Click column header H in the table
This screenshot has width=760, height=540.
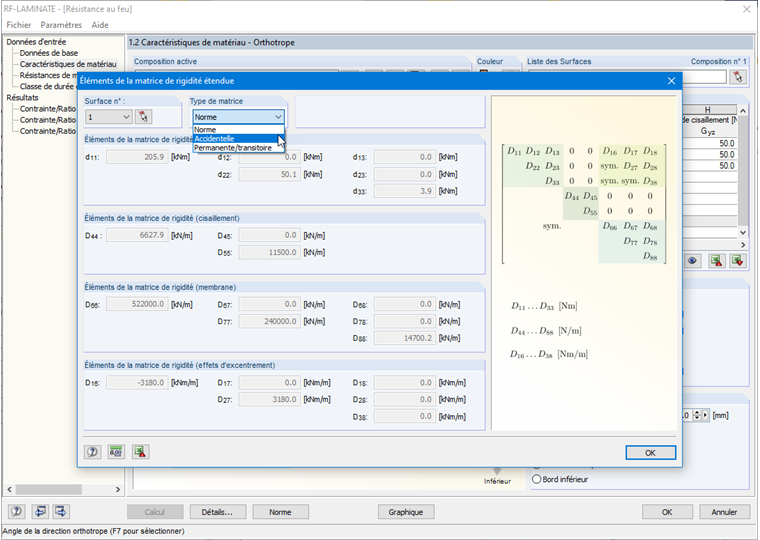click(708, 110)
